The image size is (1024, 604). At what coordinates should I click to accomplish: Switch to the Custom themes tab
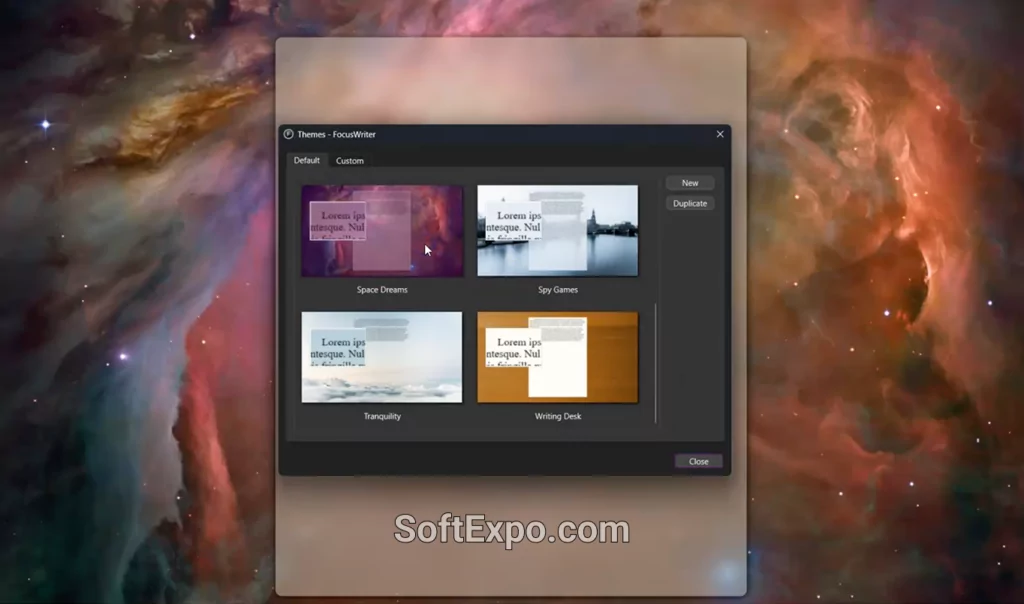pos(349,160)
